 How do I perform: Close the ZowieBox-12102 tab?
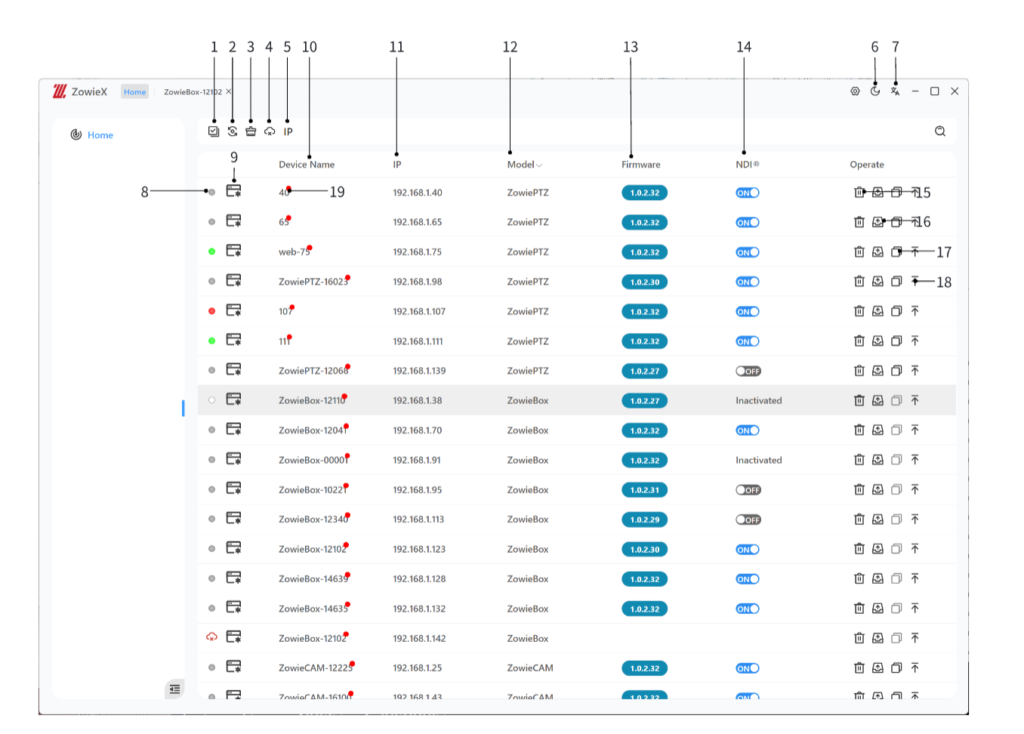(229, 91)
